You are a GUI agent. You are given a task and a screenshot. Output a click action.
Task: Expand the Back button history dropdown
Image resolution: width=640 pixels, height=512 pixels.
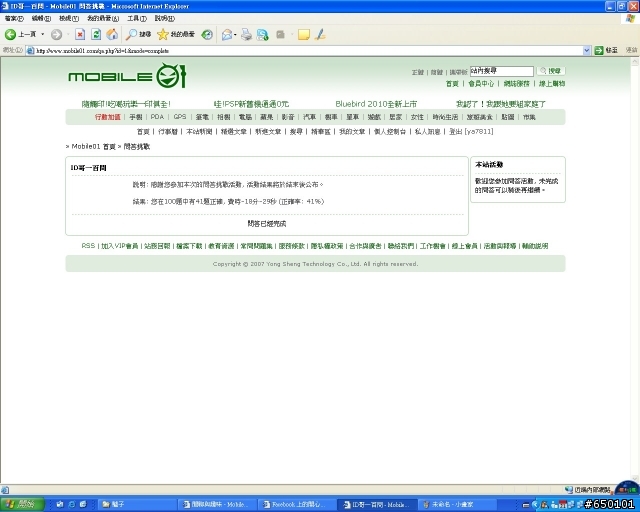pyautogui.click(x=42, y=35)
